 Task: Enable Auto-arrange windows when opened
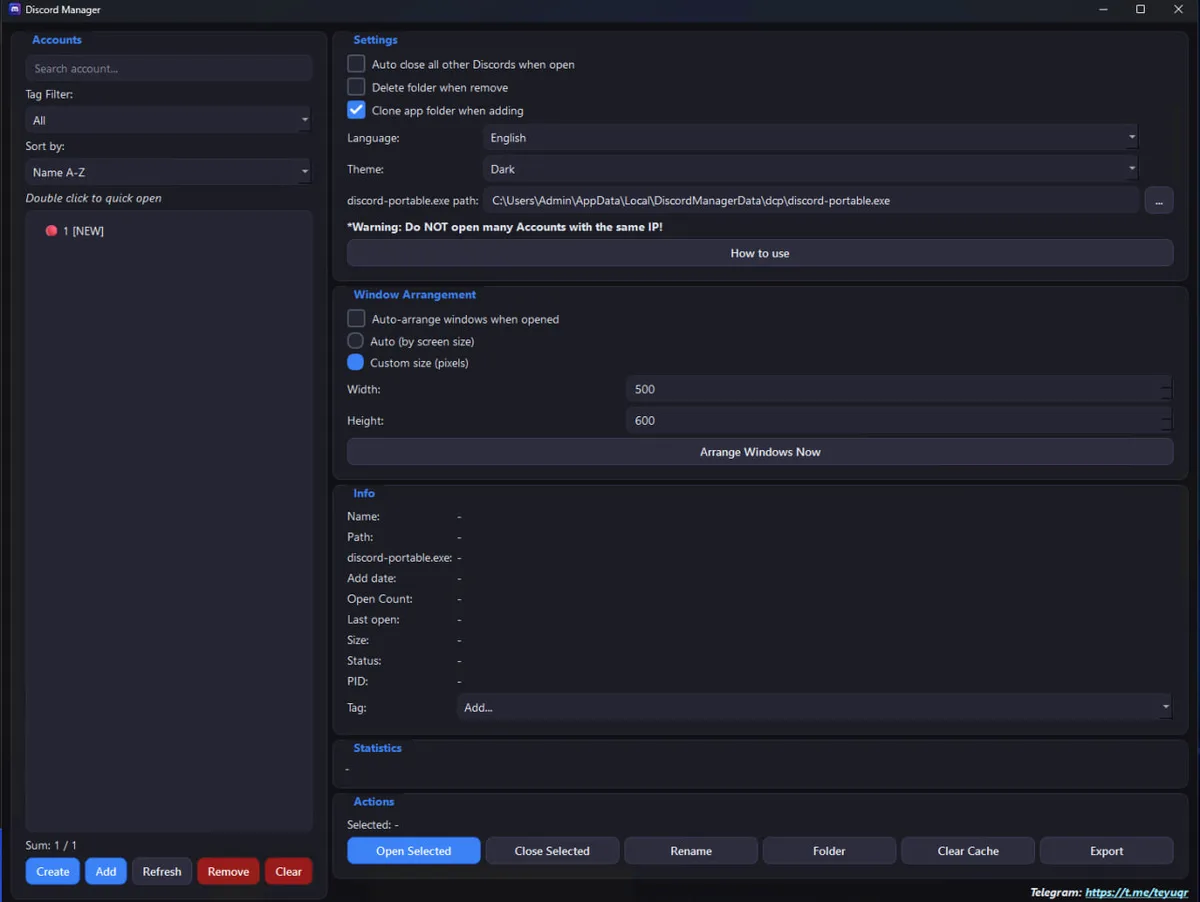(356, 319)
